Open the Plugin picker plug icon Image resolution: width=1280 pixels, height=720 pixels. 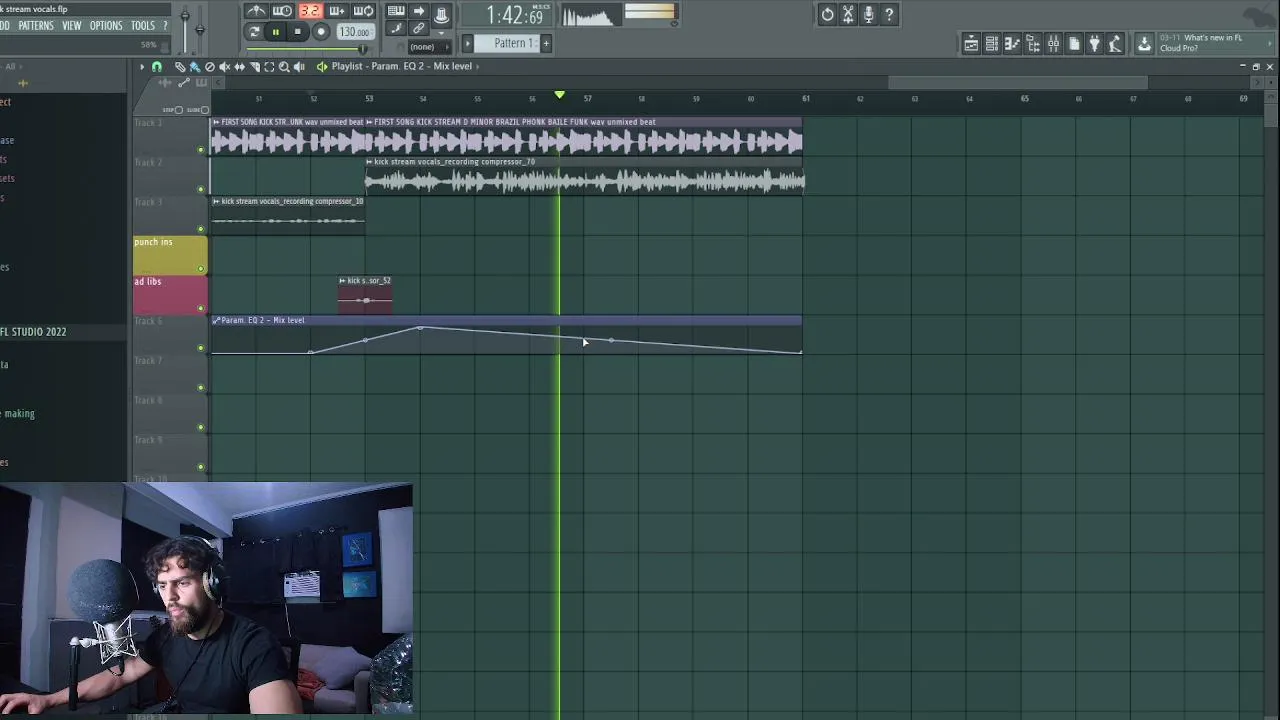tap(1095, 43)
